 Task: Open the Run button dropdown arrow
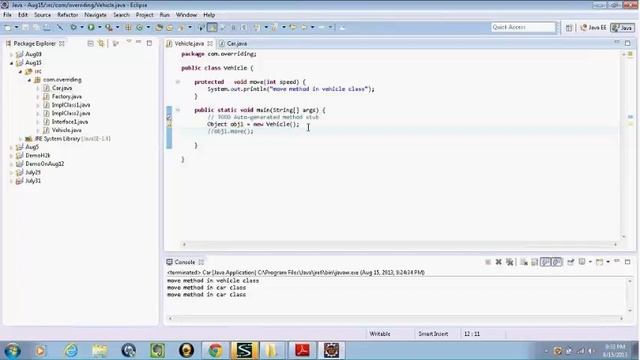100,27
